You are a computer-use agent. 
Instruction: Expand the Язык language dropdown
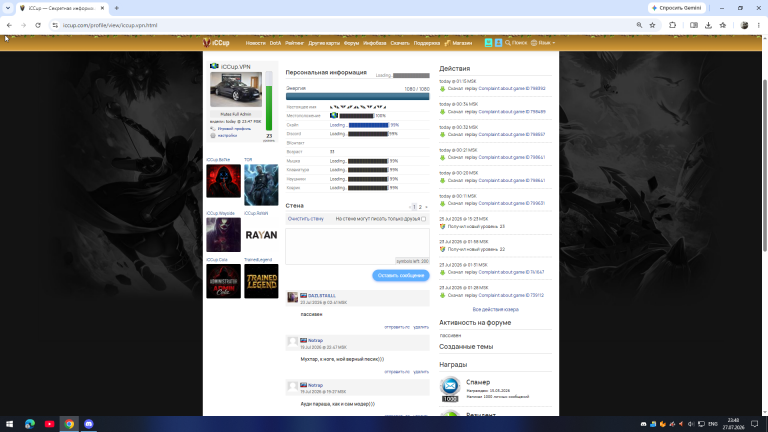[x=543, y=43]
